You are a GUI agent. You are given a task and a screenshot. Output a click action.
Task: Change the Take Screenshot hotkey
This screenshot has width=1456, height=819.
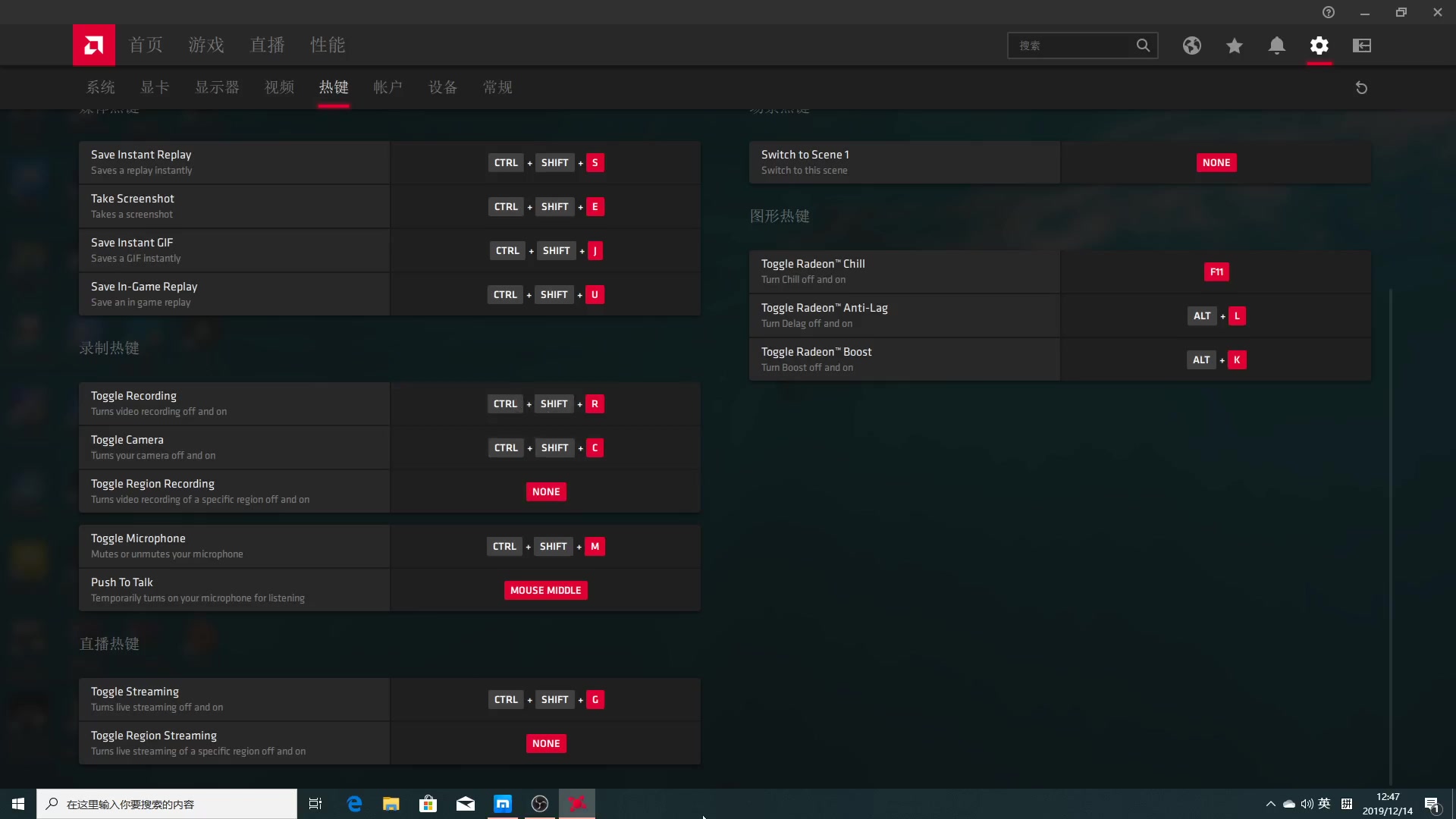pos(545,206)
